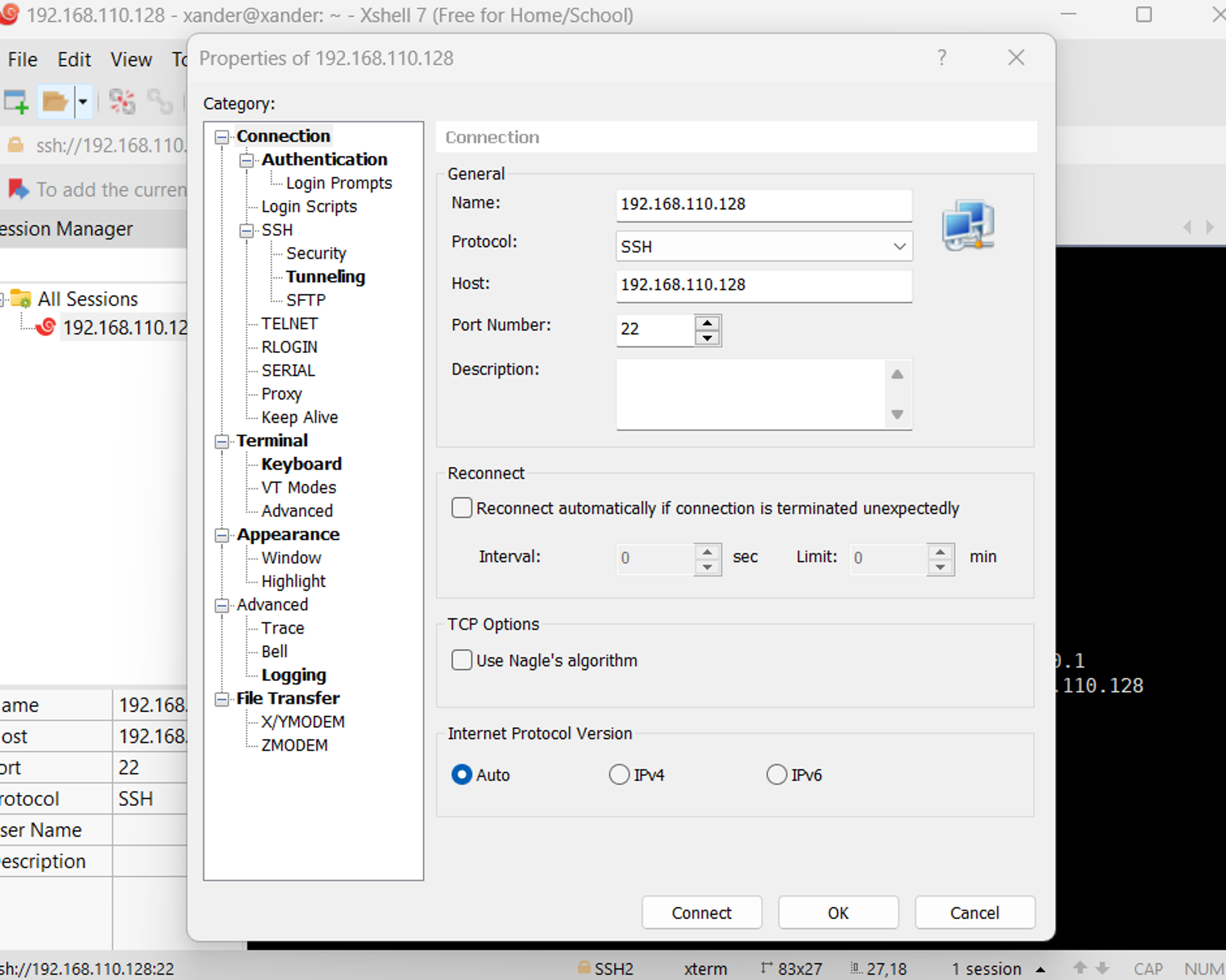
Task: Collapse the Terminal tree node
Action: click(x=222, y=441)
